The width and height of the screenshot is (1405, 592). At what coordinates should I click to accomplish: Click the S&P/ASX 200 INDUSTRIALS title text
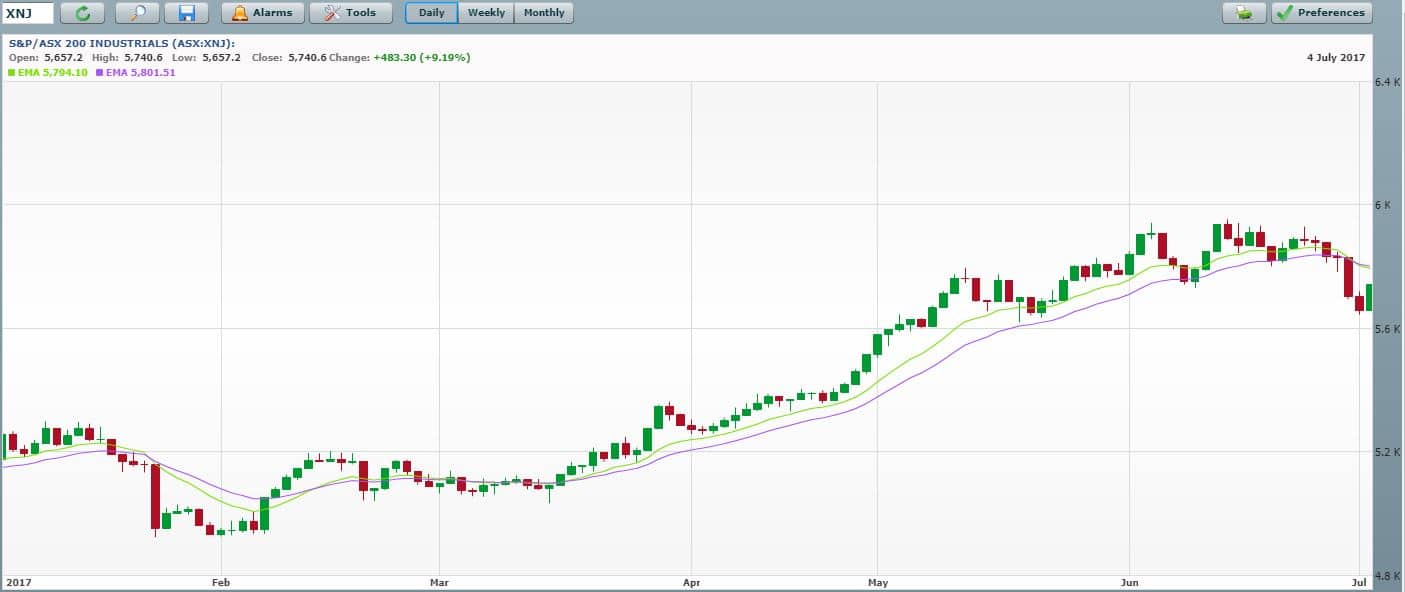pyautogui.click(x=121, y=44)
